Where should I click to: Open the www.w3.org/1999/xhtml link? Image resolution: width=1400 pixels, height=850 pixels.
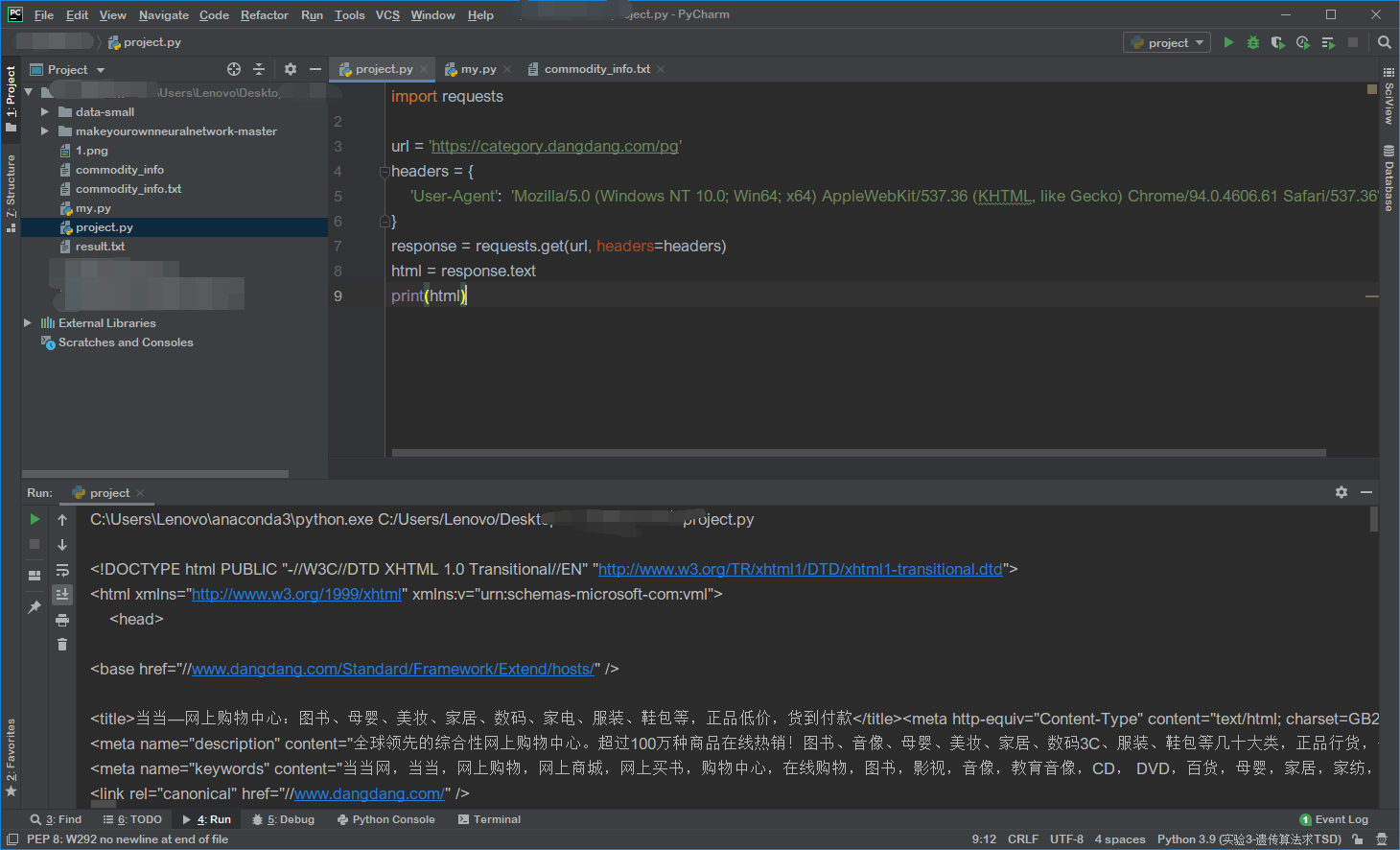pyautogui.click(x=296, y=594)
